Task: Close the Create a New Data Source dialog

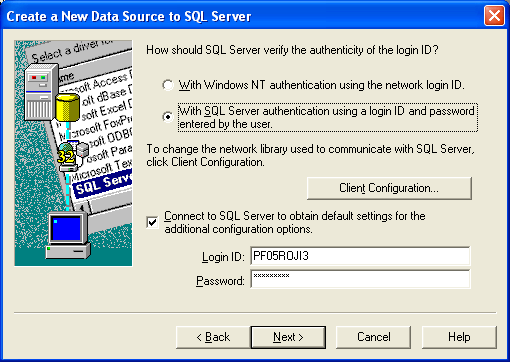Action: click(494, 16)
